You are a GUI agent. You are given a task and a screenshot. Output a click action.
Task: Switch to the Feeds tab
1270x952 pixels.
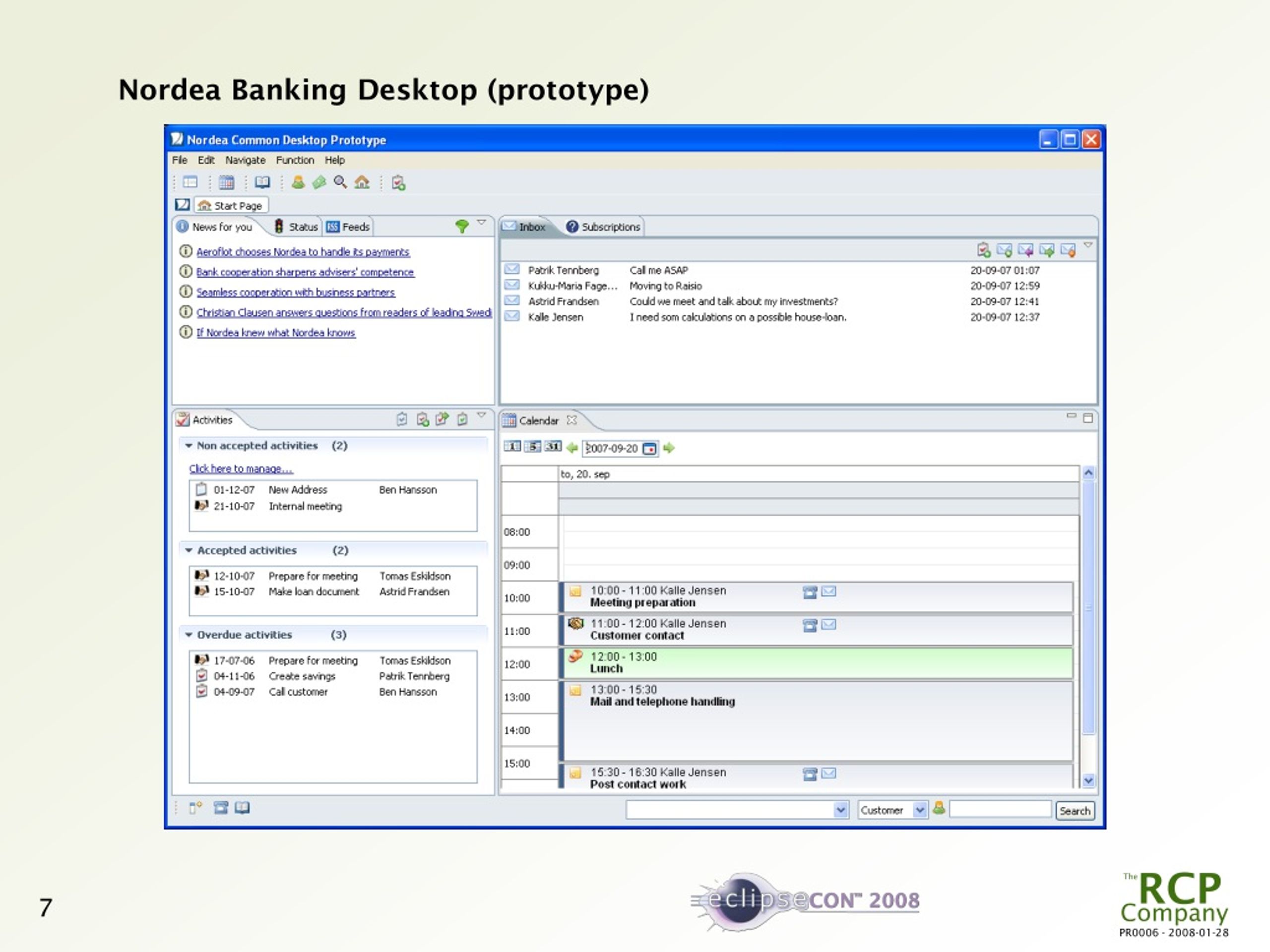click(348, 227)
